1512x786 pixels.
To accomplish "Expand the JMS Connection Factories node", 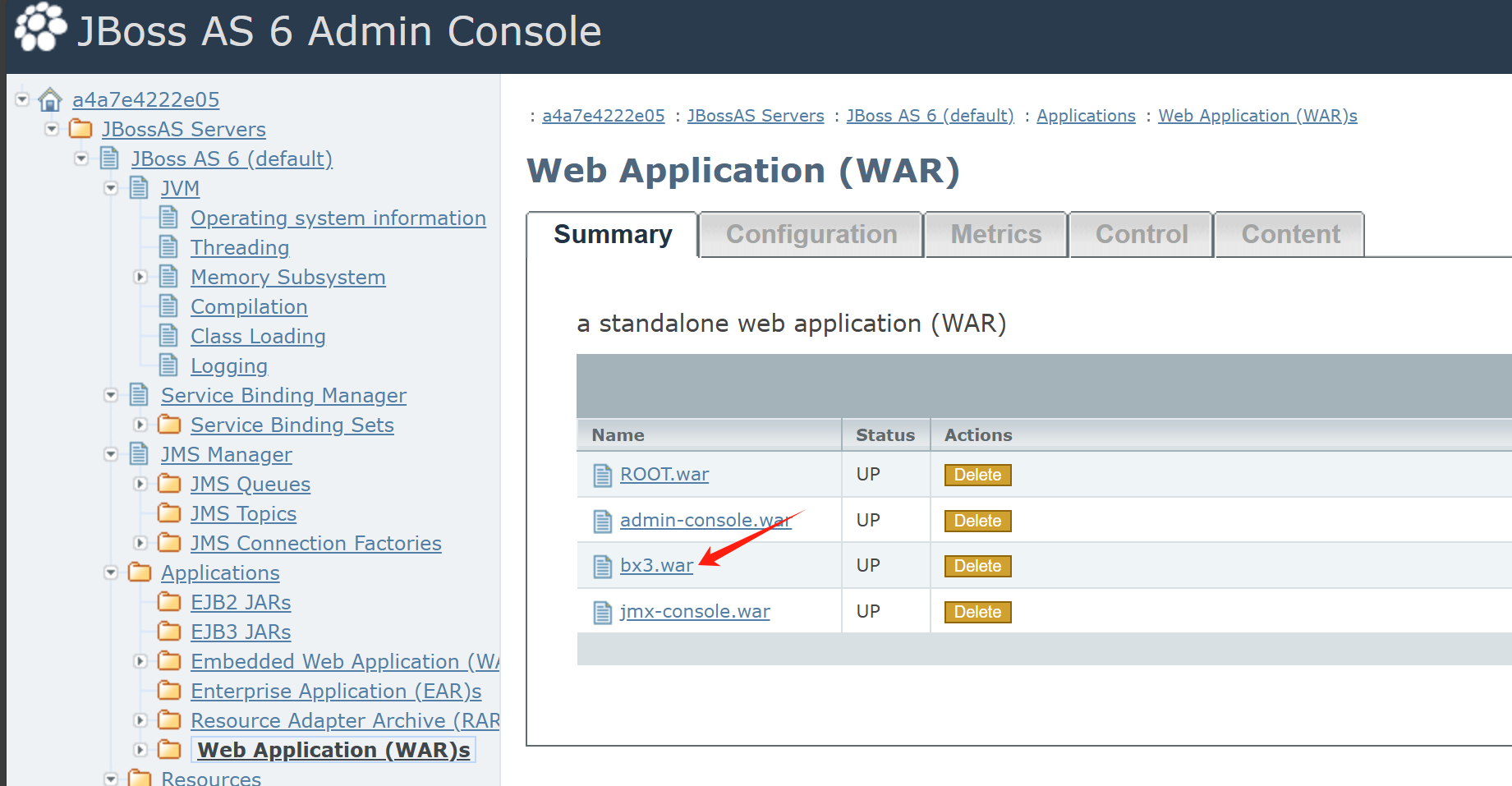I will coord(140,543).
